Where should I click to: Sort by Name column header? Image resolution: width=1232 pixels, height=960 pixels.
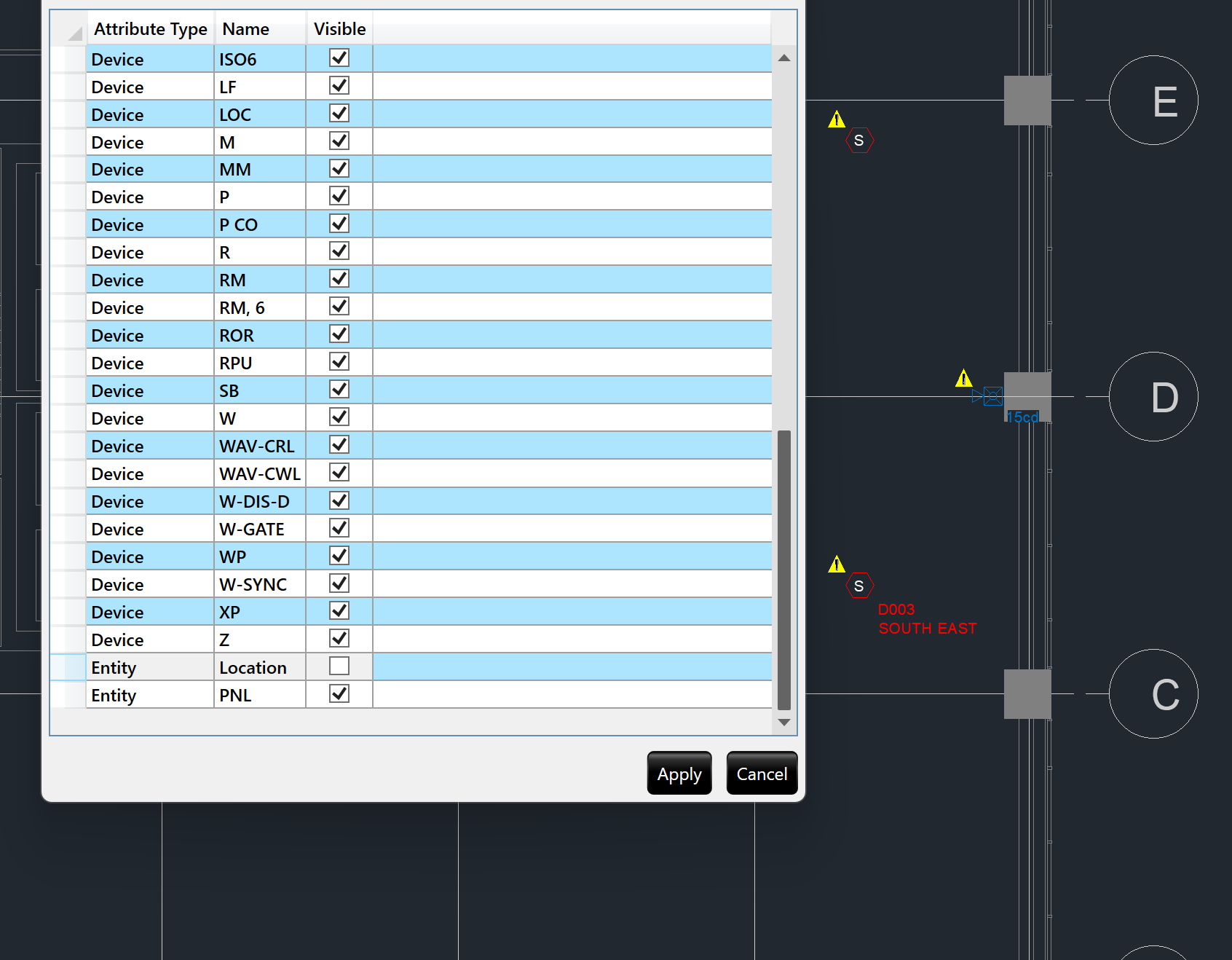(261, 29)
